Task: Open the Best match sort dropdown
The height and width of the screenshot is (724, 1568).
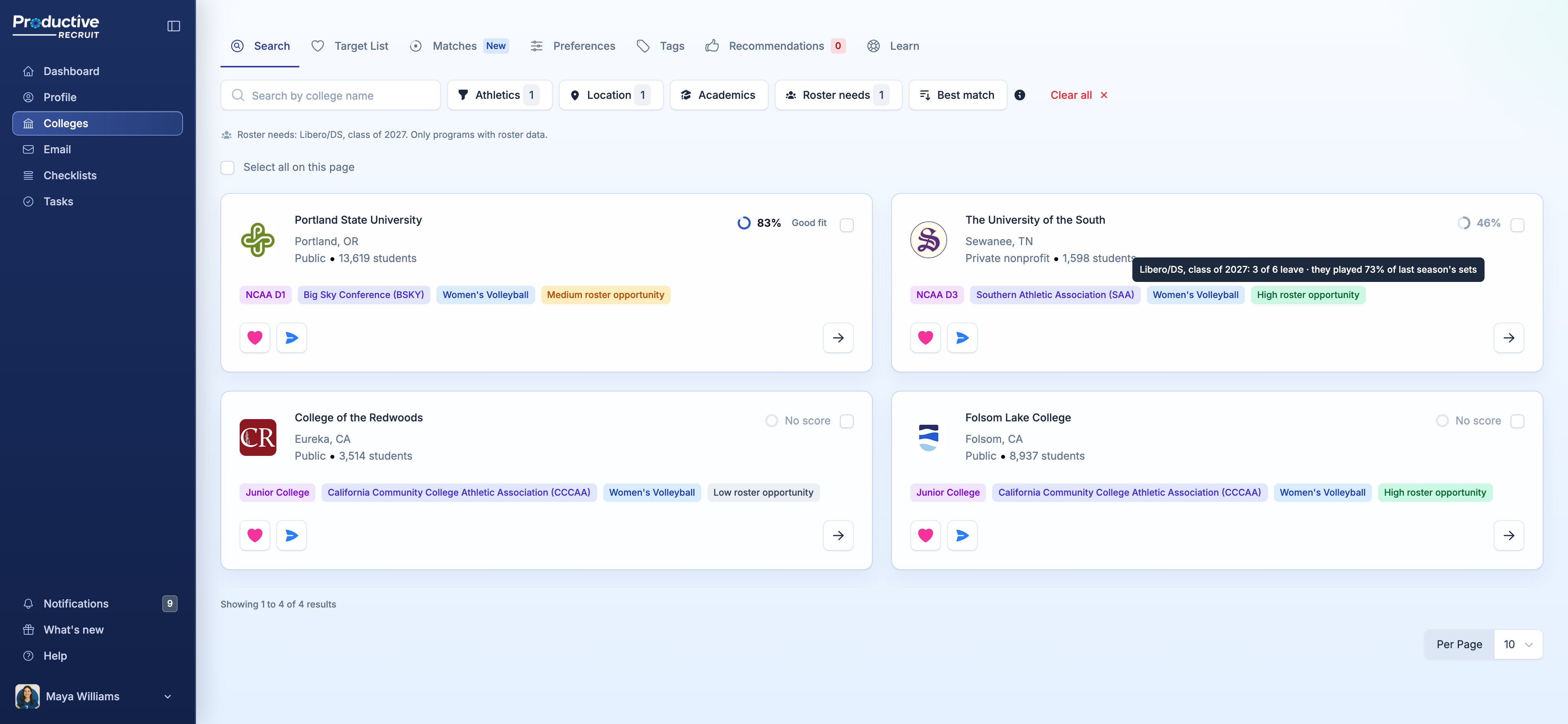Action: tap(957, 95)
